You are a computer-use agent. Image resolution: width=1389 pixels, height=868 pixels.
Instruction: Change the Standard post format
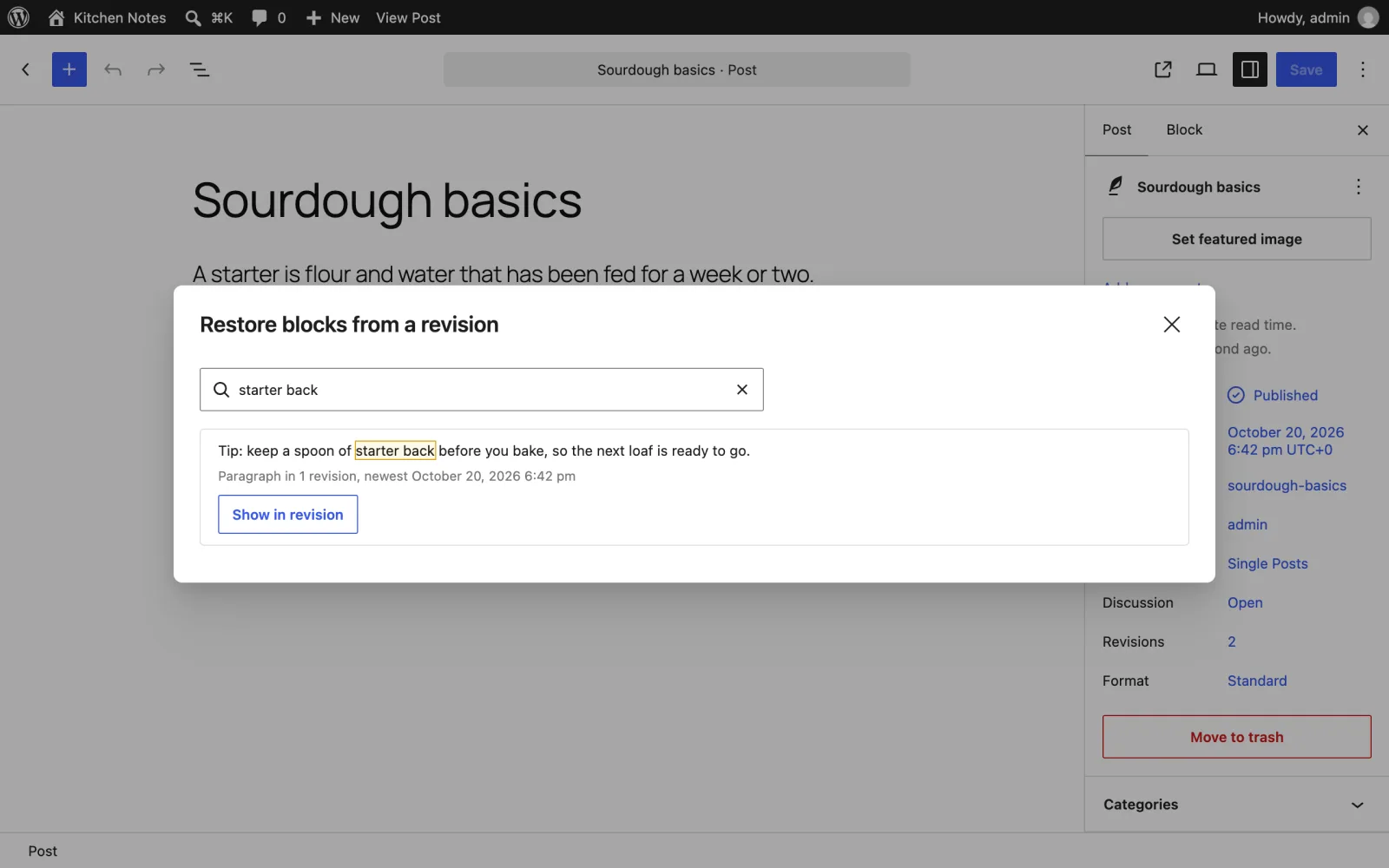pos(1257,681)
